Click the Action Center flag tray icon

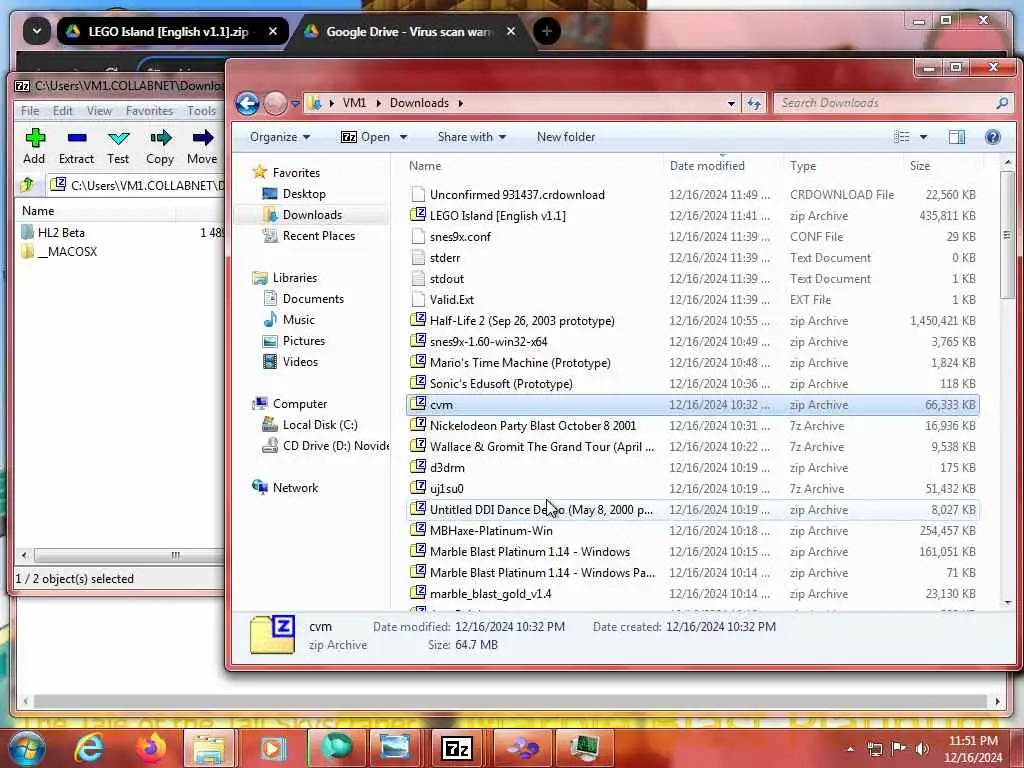click(x=899, y=748)
